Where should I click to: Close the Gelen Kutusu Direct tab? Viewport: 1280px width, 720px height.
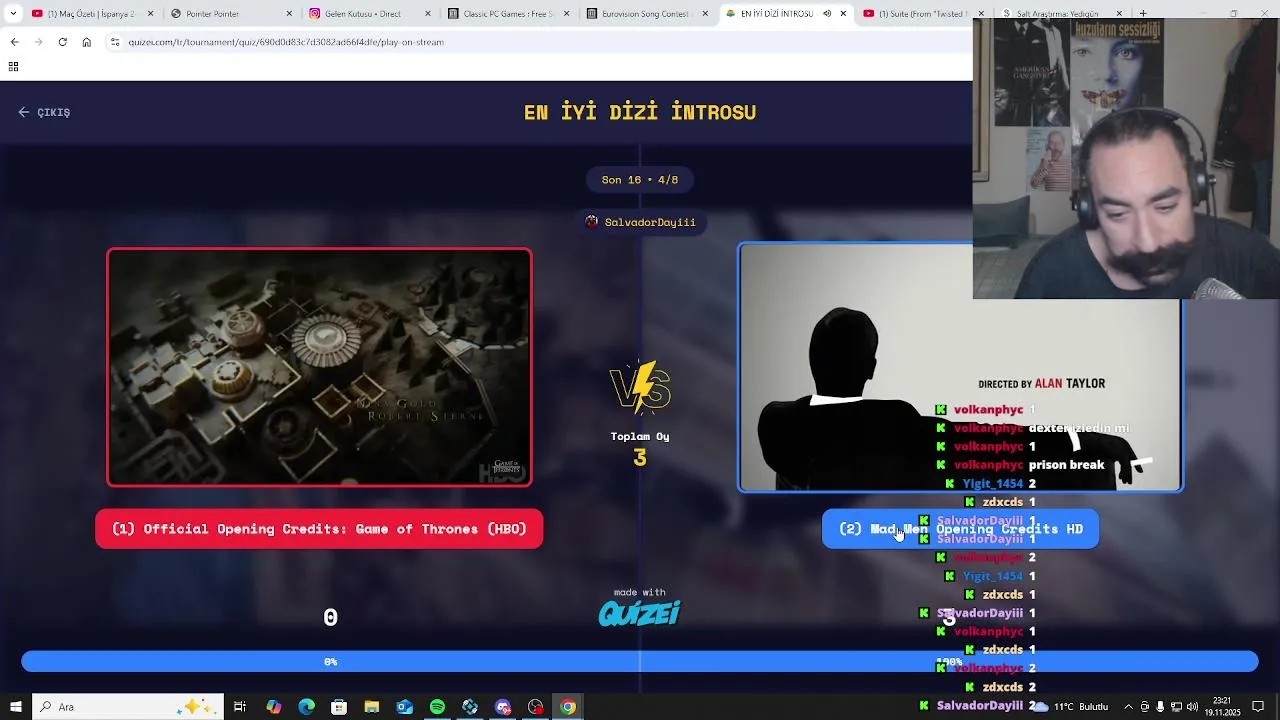coord(428,14)
